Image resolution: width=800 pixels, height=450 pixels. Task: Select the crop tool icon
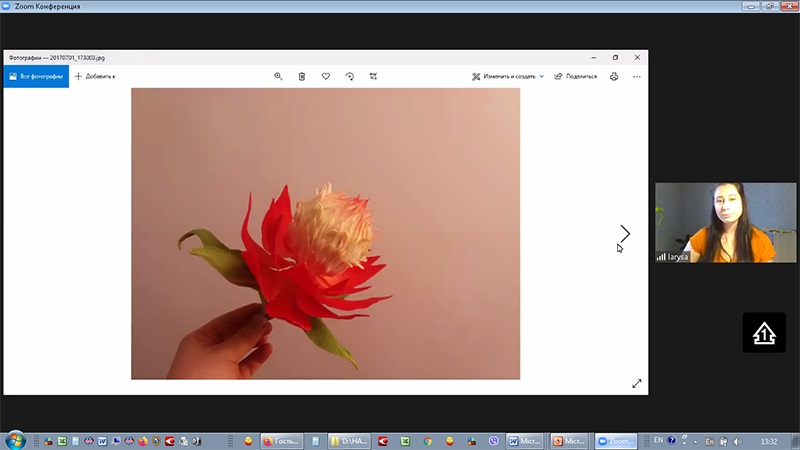click(373, 76)
